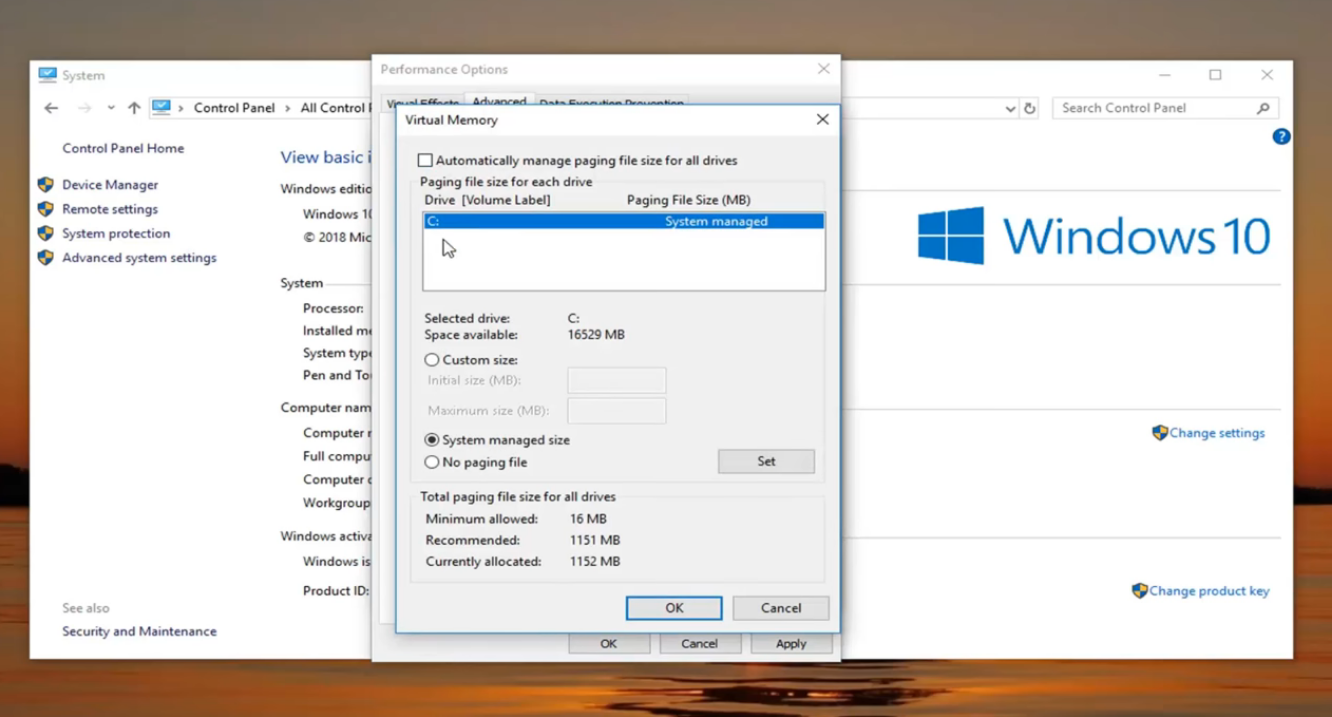The image size is (1332, 717).
Task: Expand the recent pages chevron beside navigation arrows
Action: click(x=110, y=107)
